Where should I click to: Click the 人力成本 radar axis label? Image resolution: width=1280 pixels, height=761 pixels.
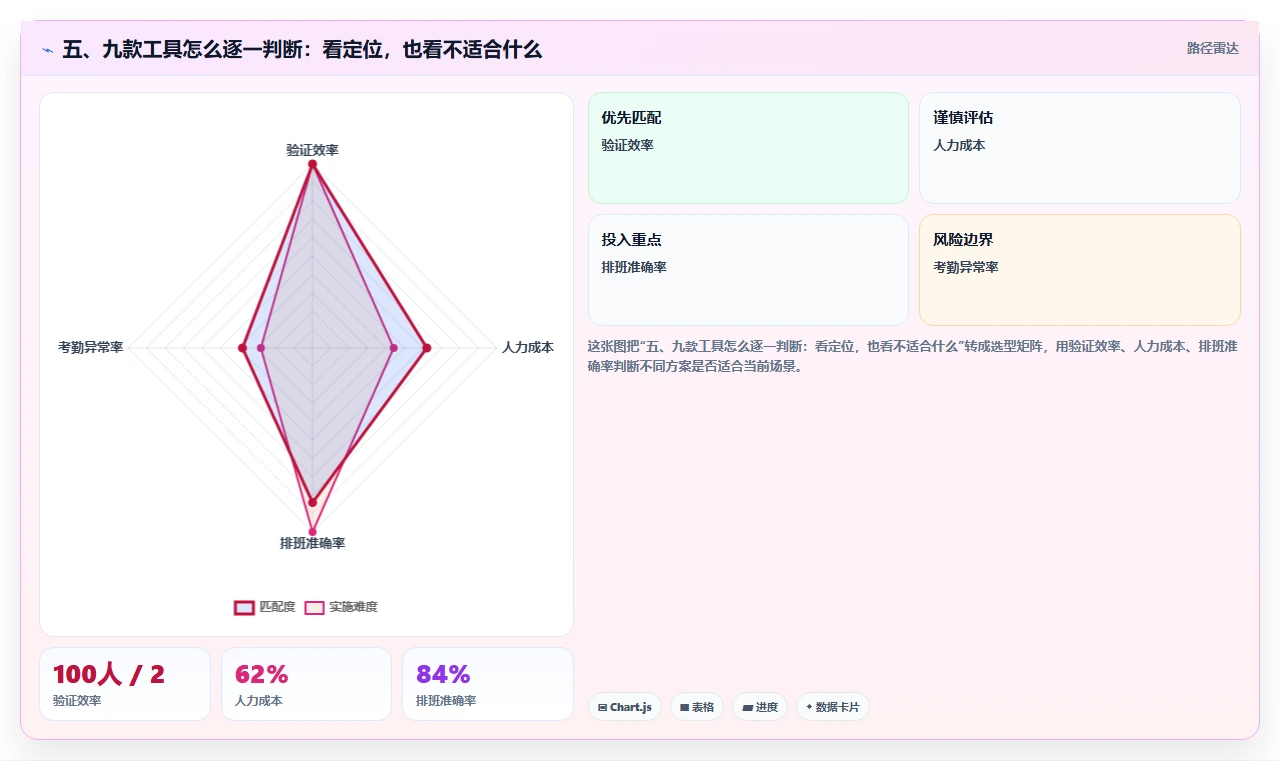(x=528, y=348)
